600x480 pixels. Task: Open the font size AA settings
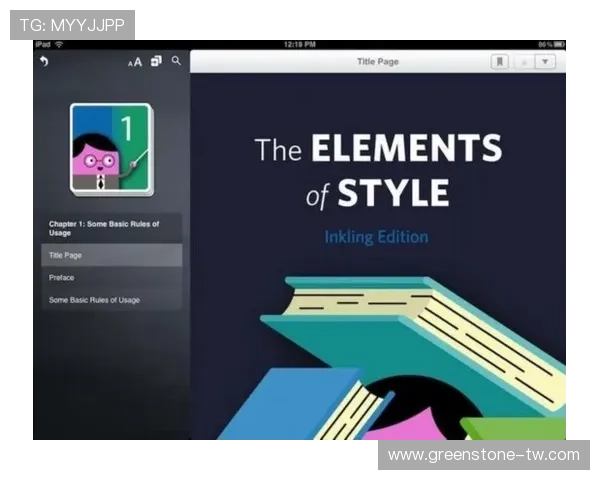coord(135,62)
